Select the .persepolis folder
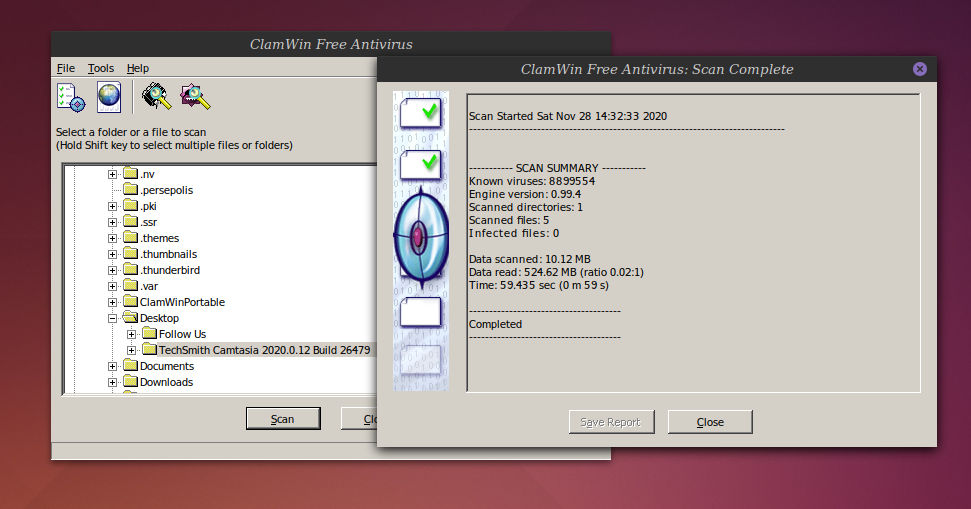Viewport: 971px width, 509px height. [x=167, y=190]
